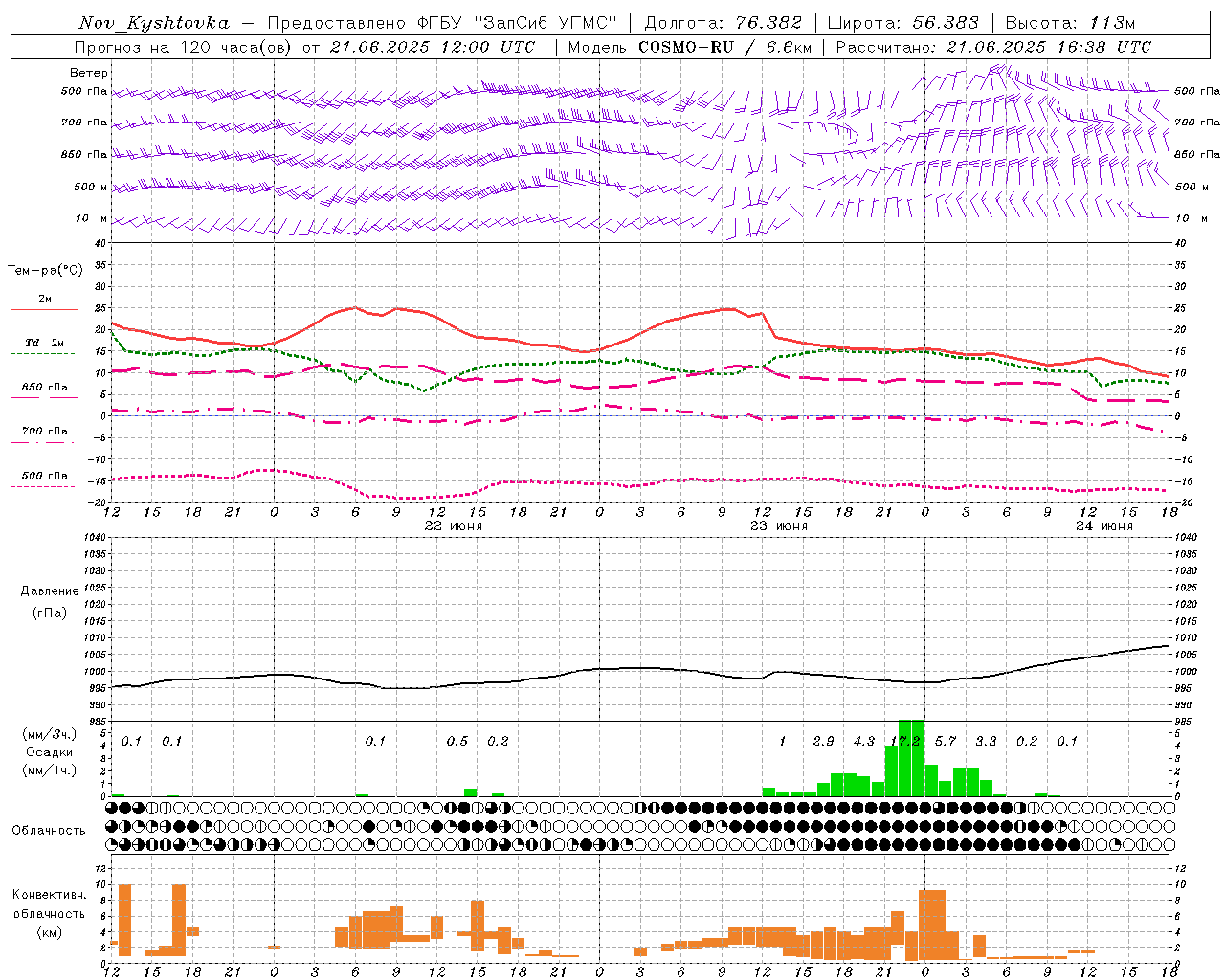Click the tallest green precipitation bar under 17.2
The height and width of the screenshot is (980, 1225).
tap(911, 758)
